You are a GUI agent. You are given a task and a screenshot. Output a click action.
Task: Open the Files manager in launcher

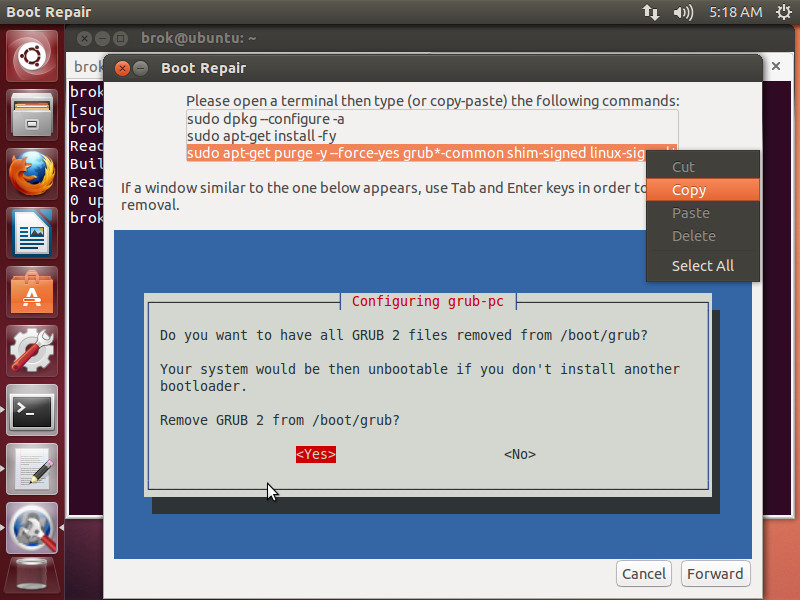32,115
